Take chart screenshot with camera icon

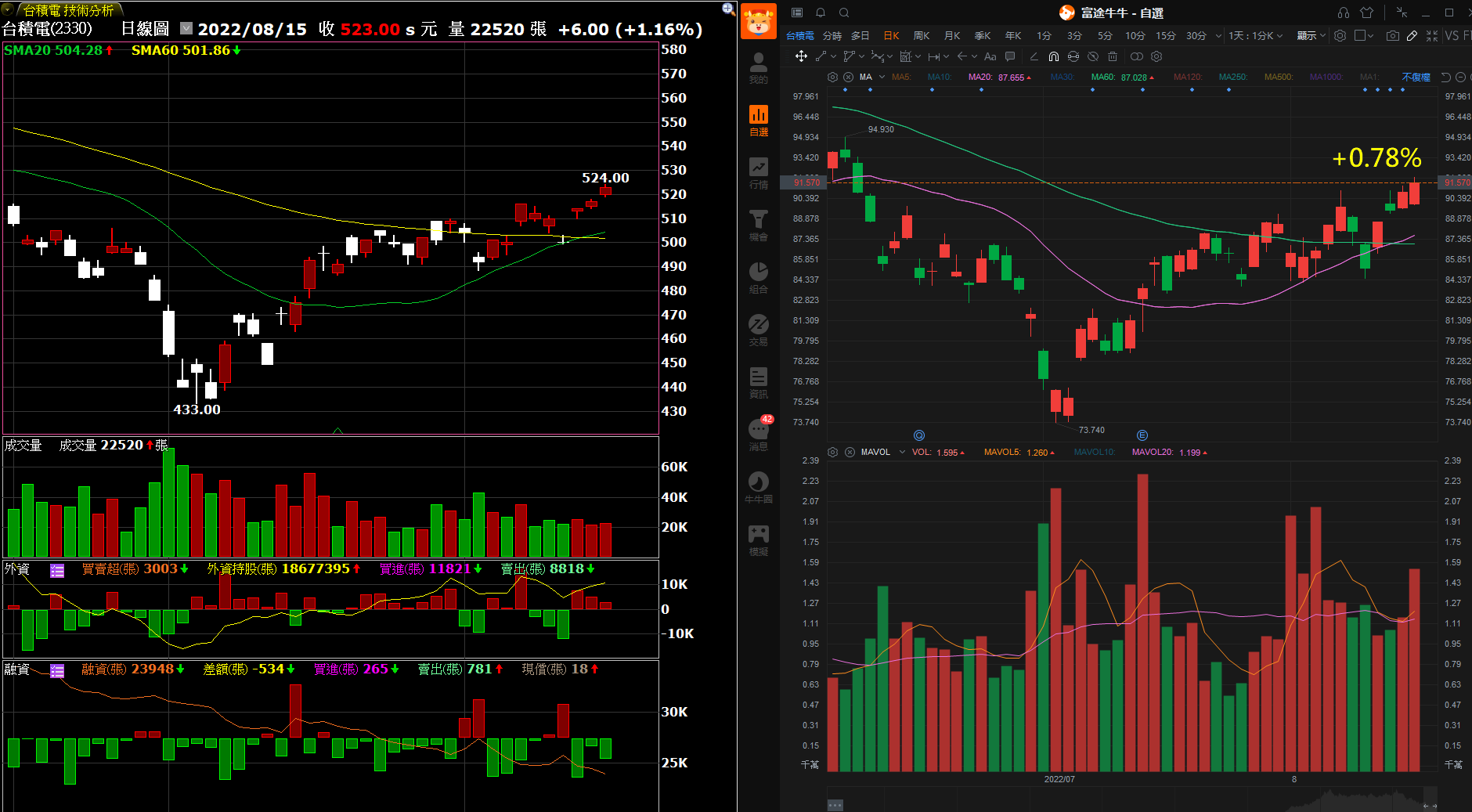pyautogui.click(x=1393, y=36)
